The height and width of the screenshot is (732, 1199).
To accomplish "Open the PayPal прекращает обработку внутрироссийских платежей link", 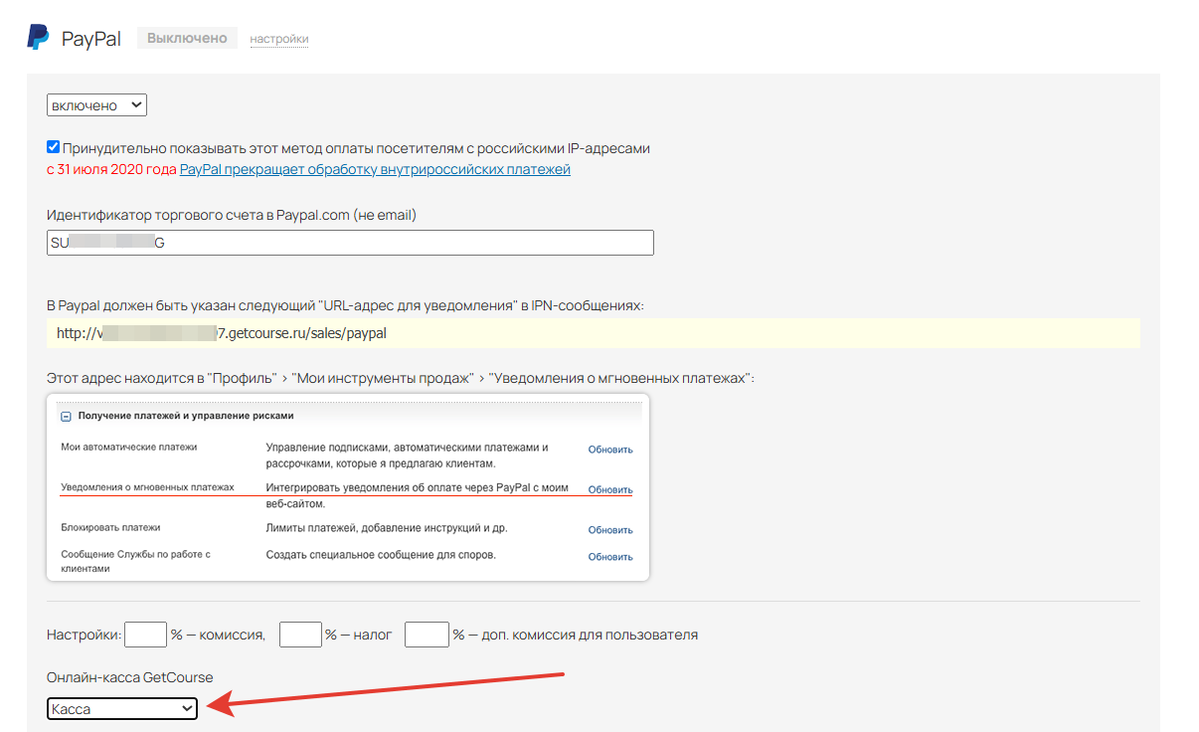I will tap(375, 169).
